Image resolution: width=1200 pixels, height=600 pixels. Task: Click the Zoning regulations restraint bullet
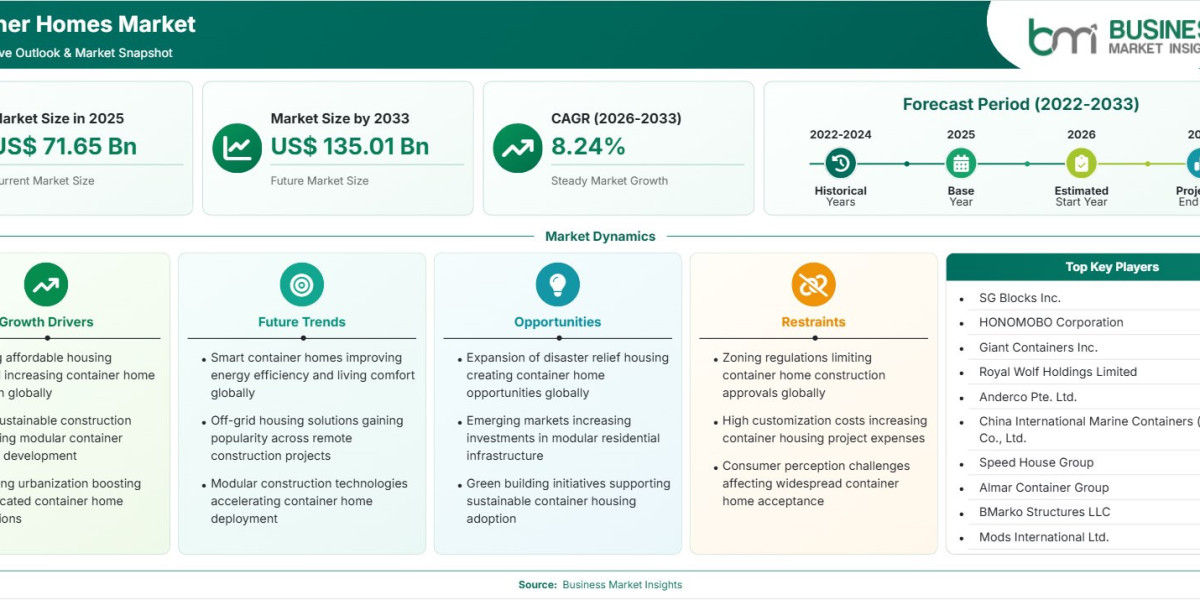coord(804,375)
